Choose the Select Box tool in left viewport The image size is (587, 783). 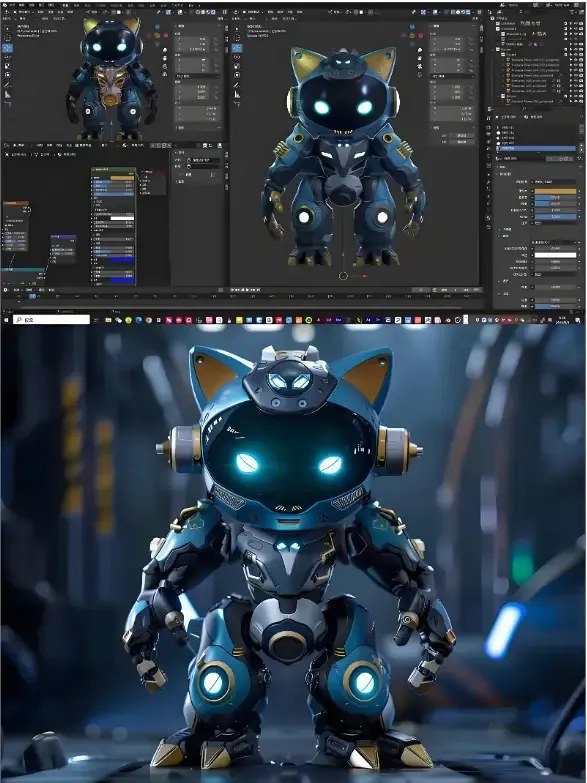click(7, 29)
